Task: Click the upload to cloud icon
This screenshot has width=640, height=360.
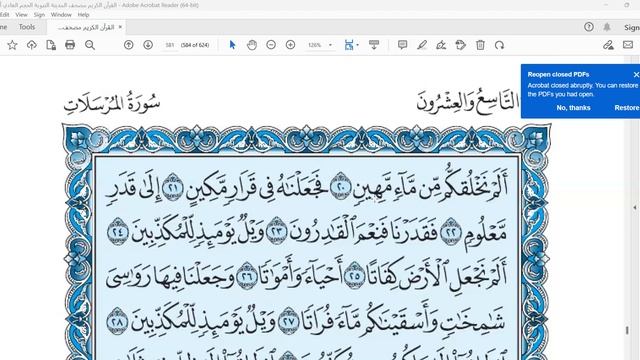Action: point(31,45)
